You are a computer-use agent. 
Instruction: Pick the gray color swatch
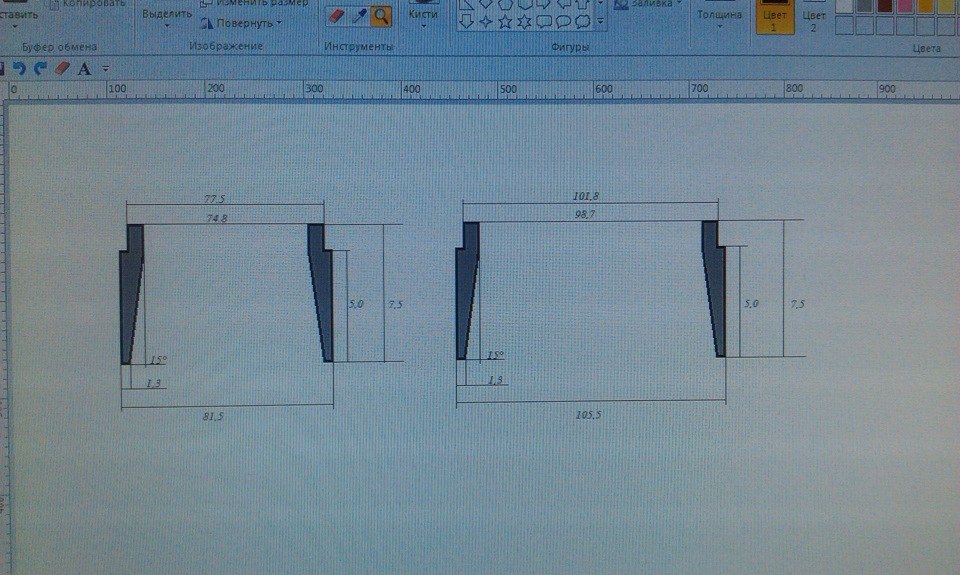click(864, 6)
